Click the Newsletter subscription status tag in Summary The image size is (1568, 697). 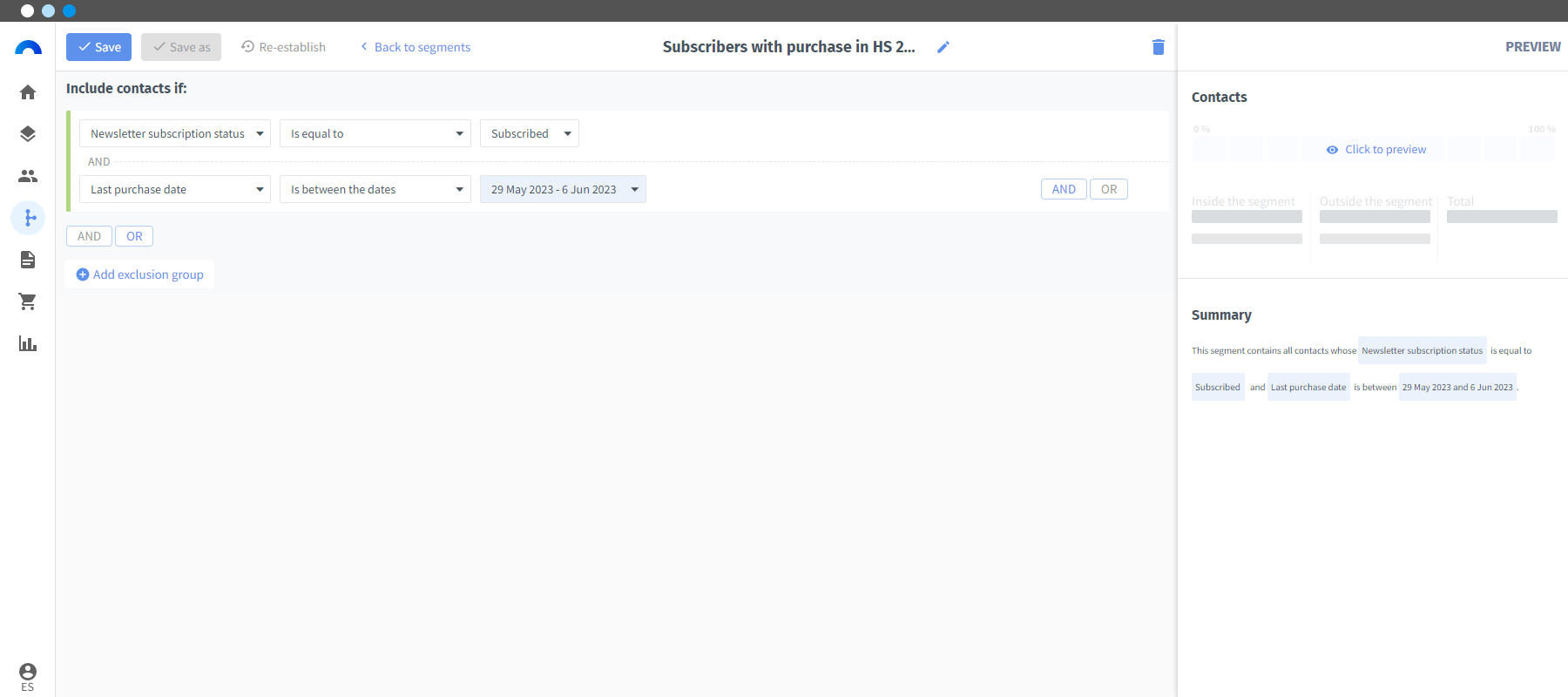(x=1422, y=350)
